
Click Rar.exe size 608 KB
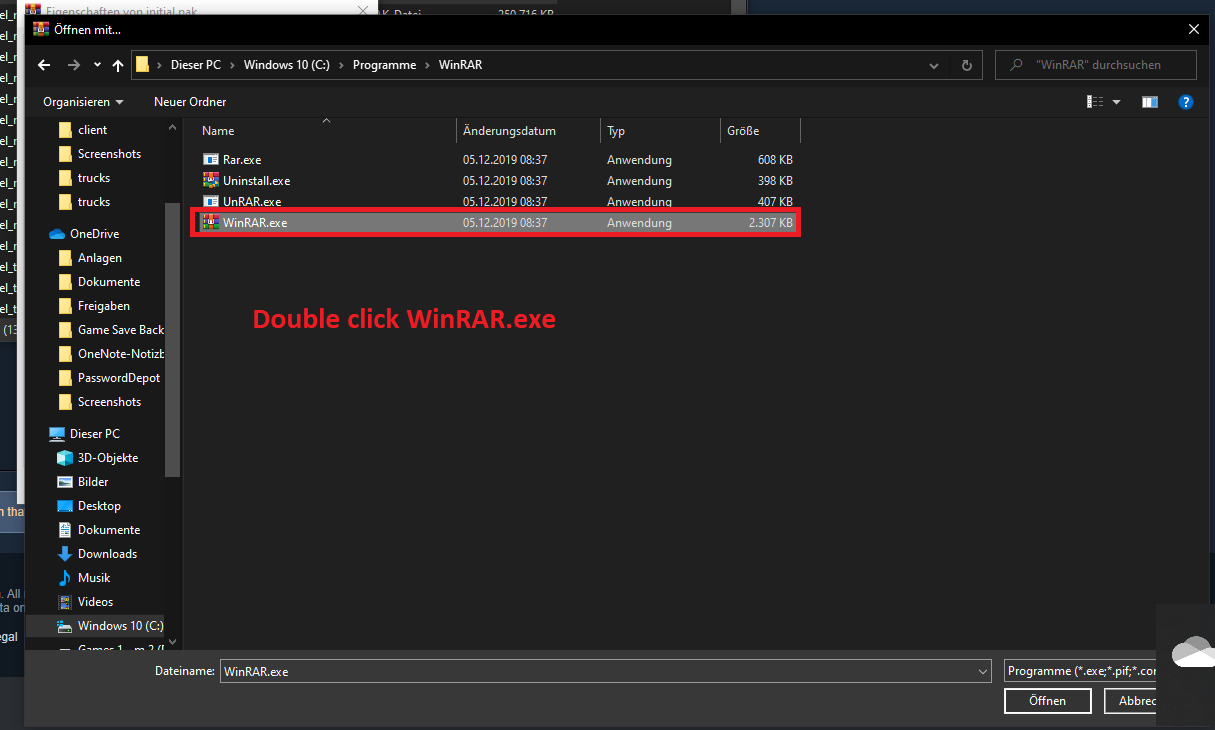click(x=775, y=160)
